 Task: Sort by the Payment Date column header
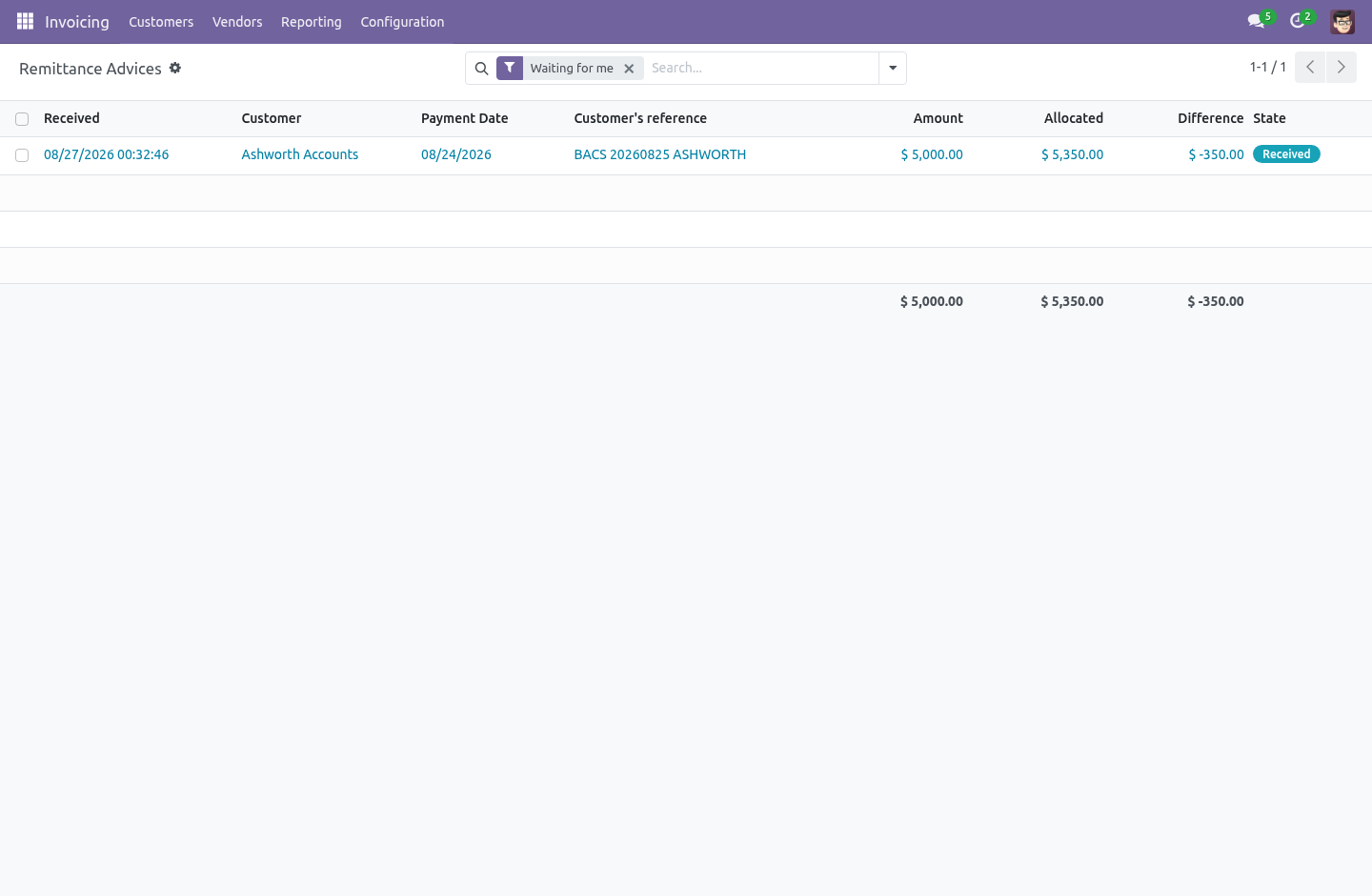click(x=465, y=118)
